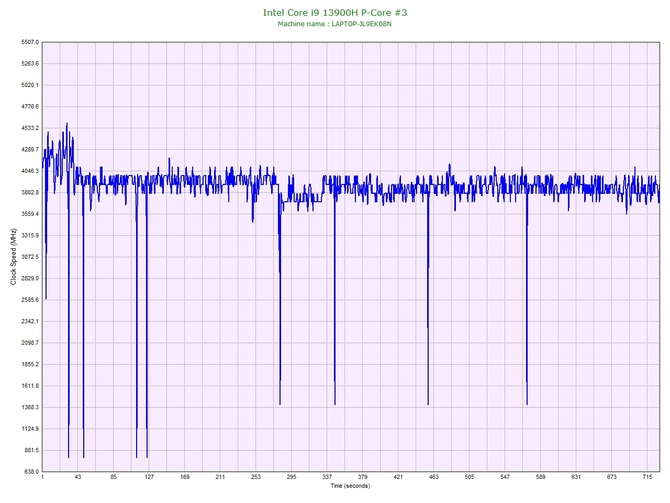Click the 1855.2 y-axis value
The image size is (670, 503).
click(x=30, y=365)
